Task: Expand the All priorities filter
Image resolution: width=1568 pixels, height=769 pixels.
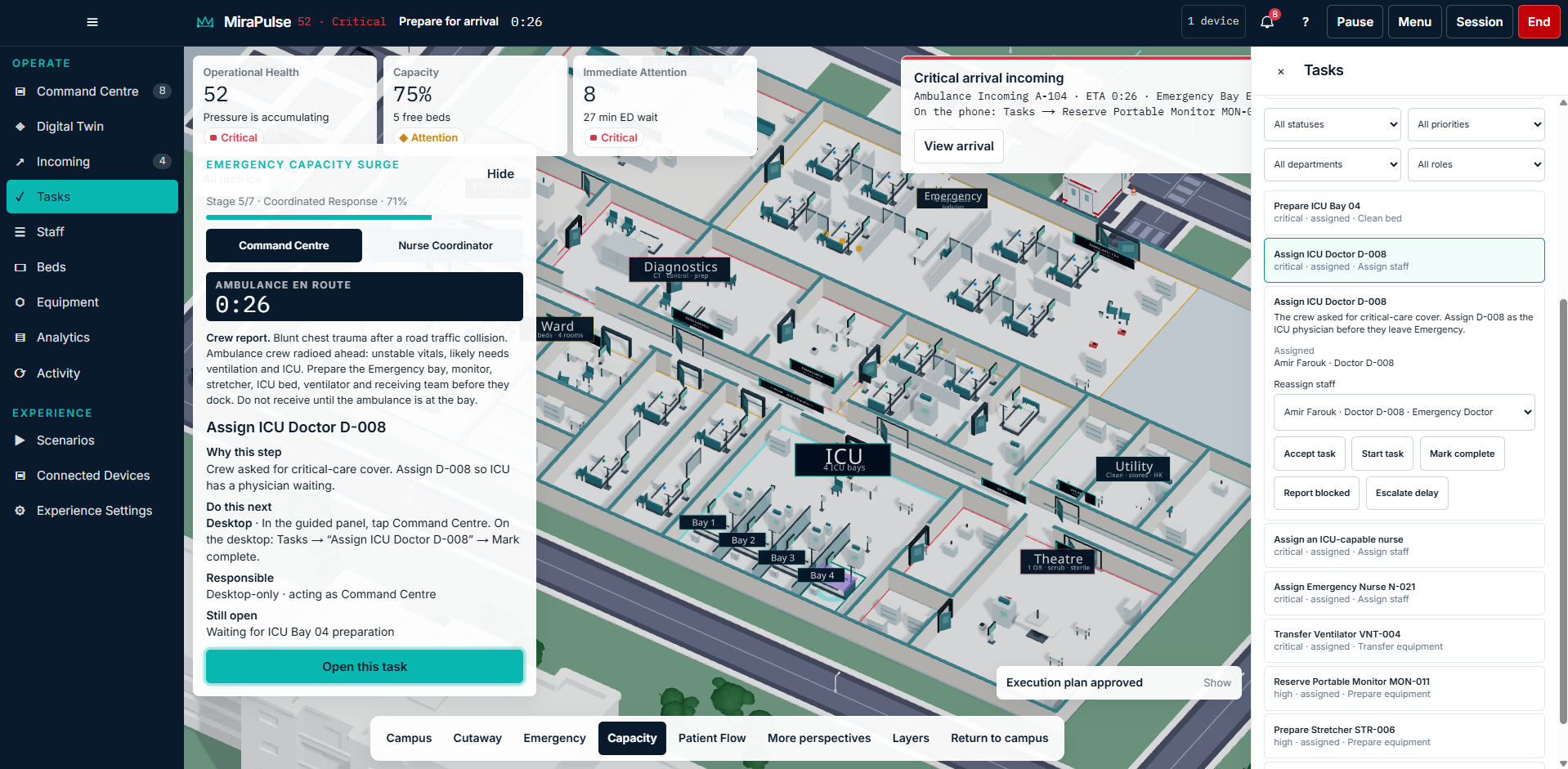Action: pos(1476,125)
